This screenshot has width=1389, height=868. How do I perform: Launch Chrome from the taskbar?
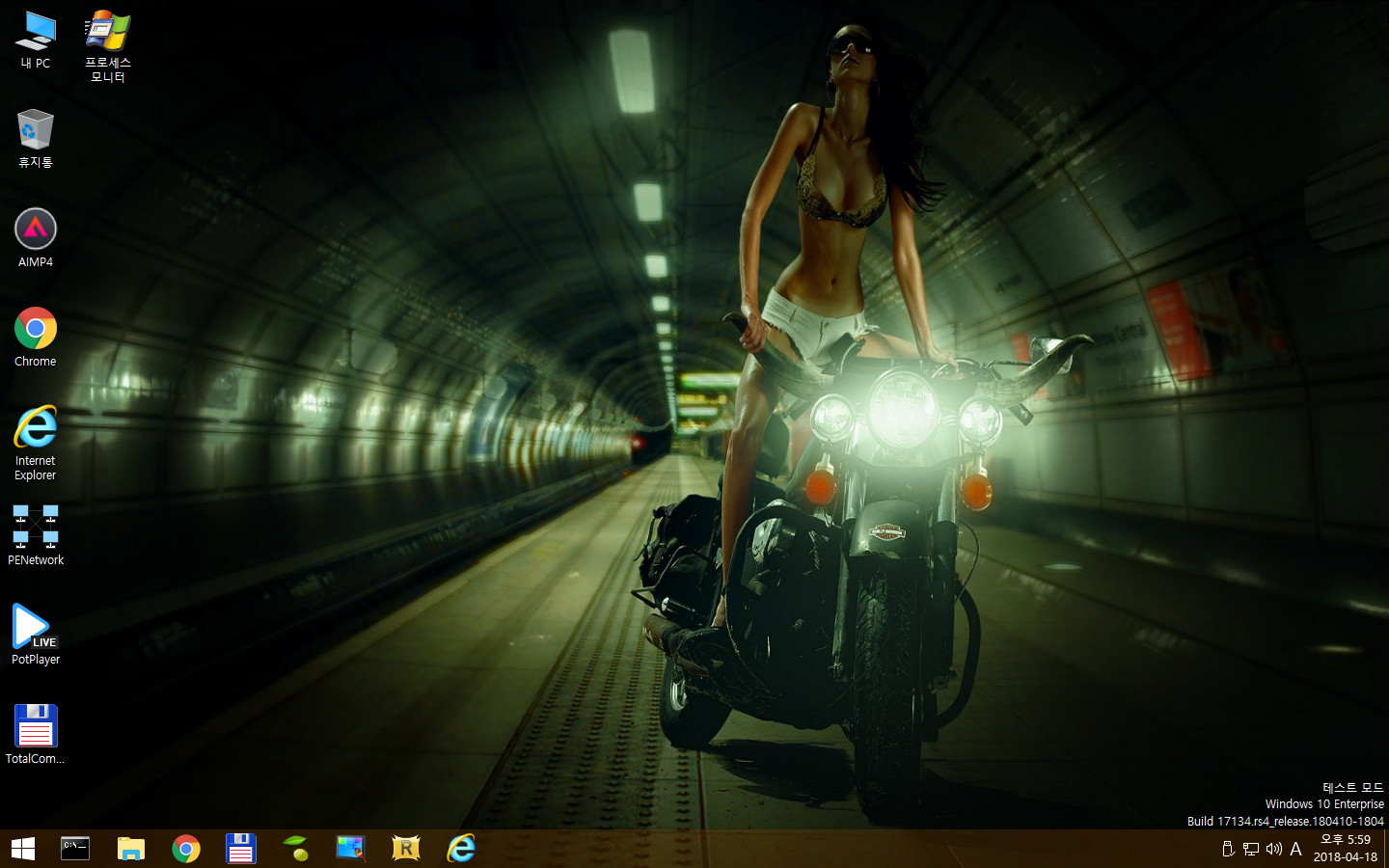186,849
